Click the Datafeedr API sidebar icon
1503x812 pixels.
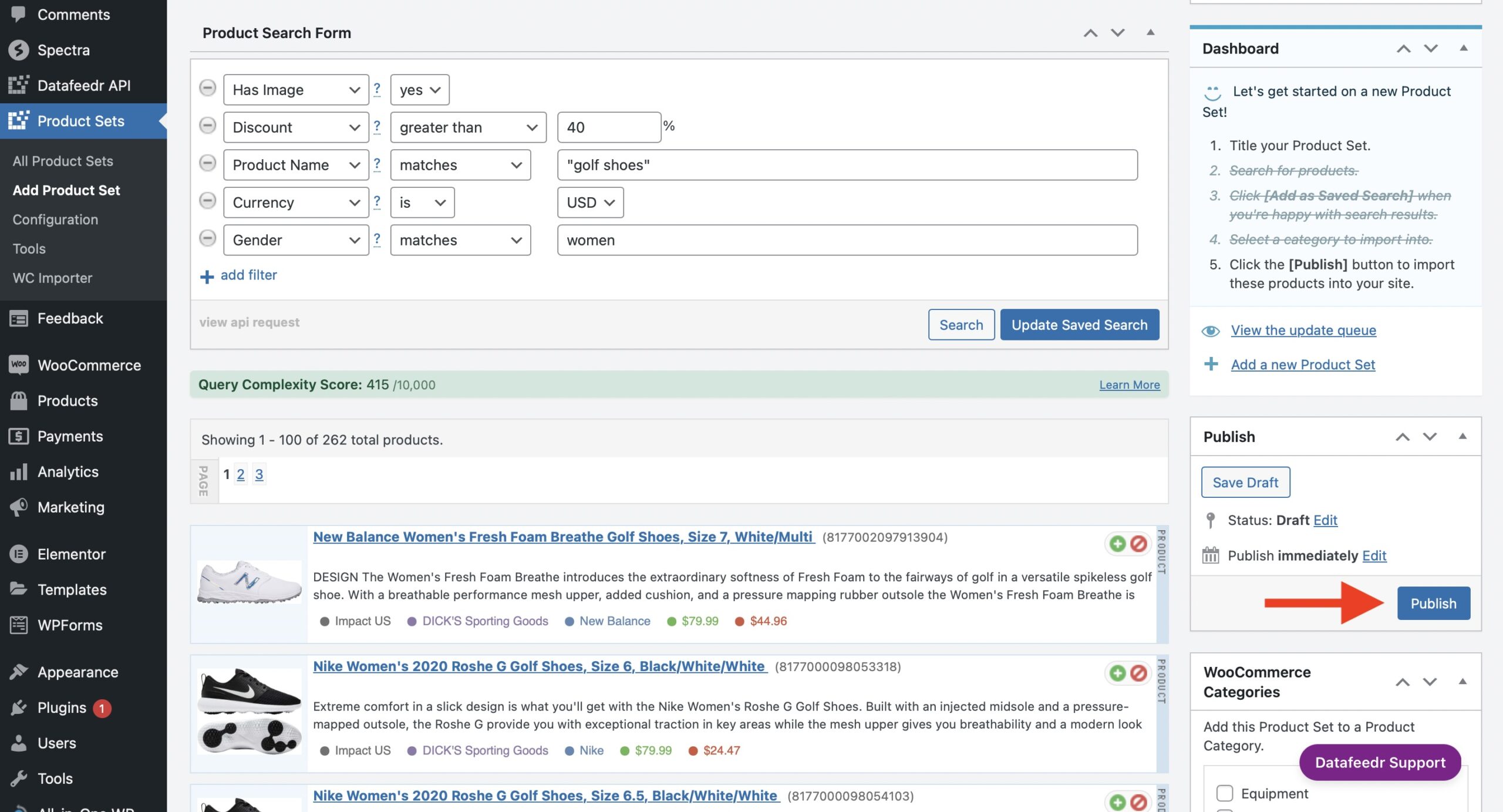point(18,85)
